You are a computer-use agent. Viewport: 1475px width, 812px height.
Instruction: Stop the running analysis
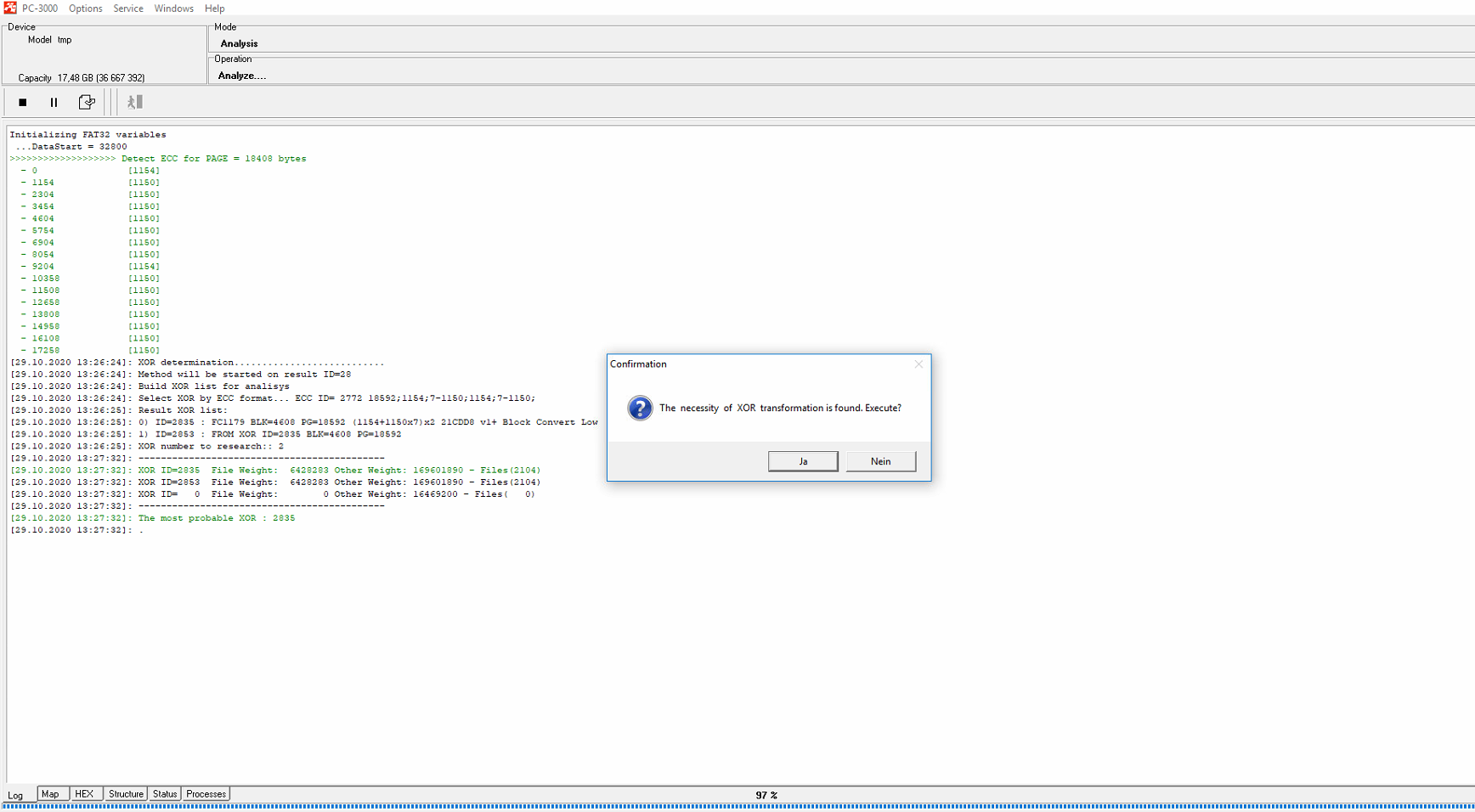point(23,103)
